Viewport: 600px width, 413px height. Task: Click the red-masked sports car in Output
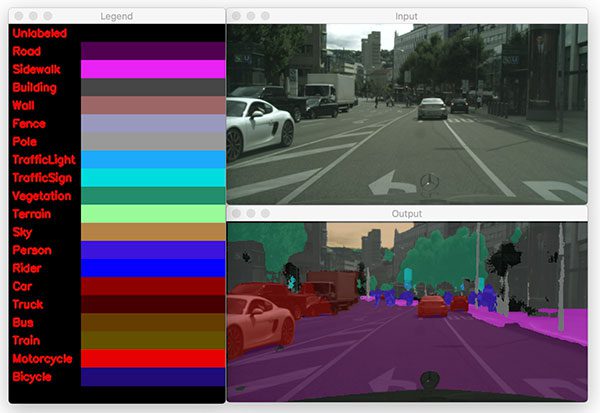pyautogui.click(x=260, y=325)
